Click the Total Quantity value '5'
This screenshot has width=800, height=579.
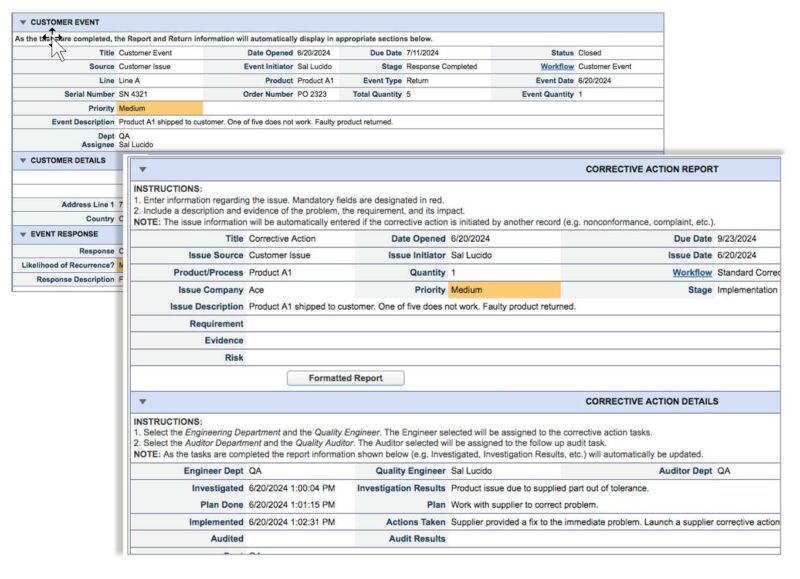[x=409, y=94]
